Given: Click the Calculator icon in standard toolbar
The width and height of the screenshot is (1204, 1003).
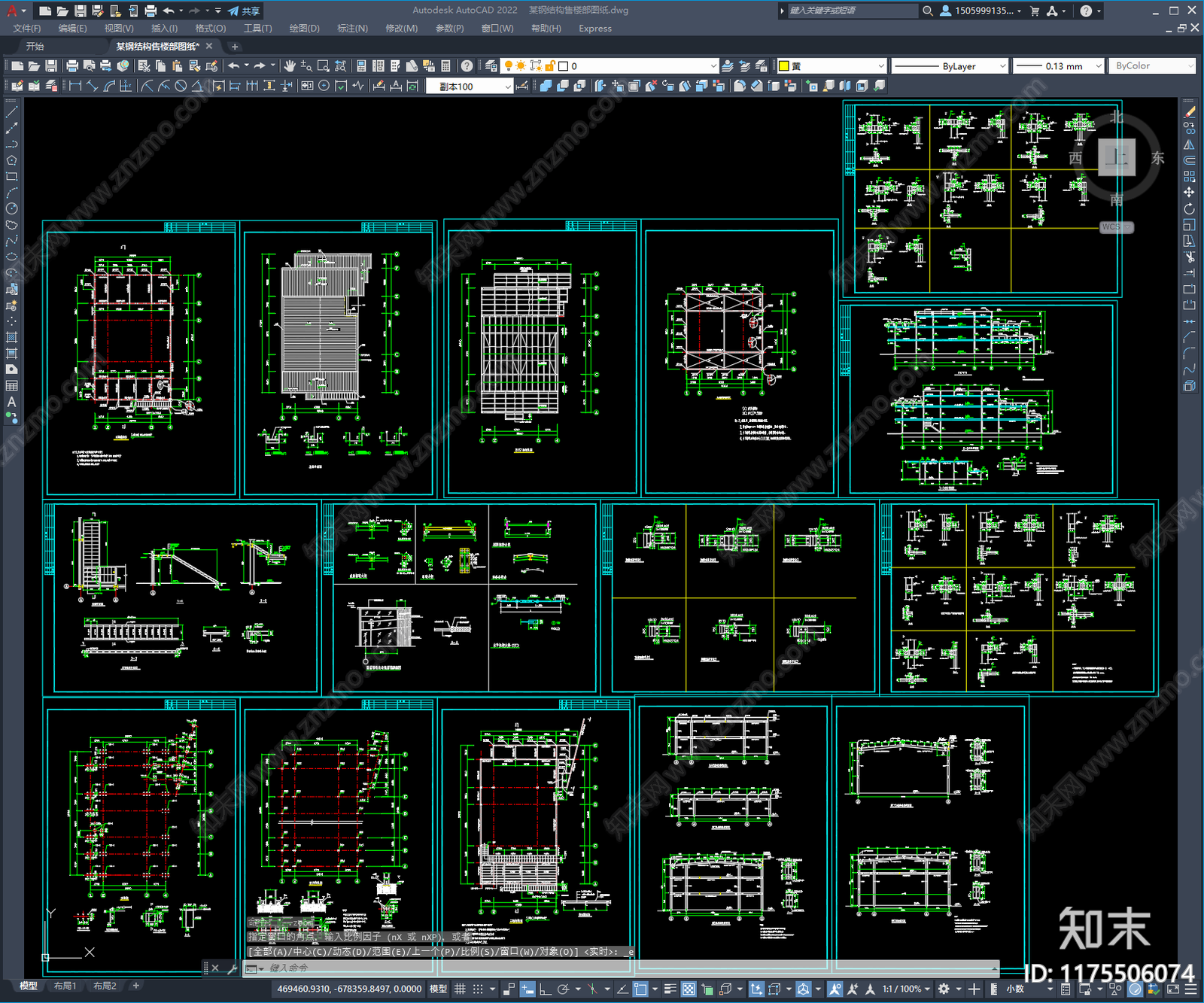Looking at the screenshot, I should (445, 66).
